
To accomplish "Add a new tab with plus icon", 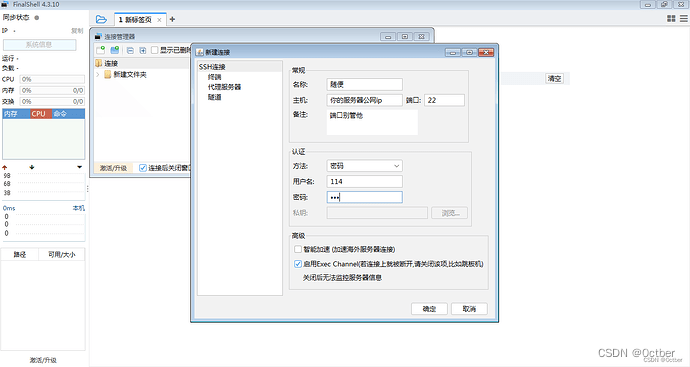I will pos(172,19).
